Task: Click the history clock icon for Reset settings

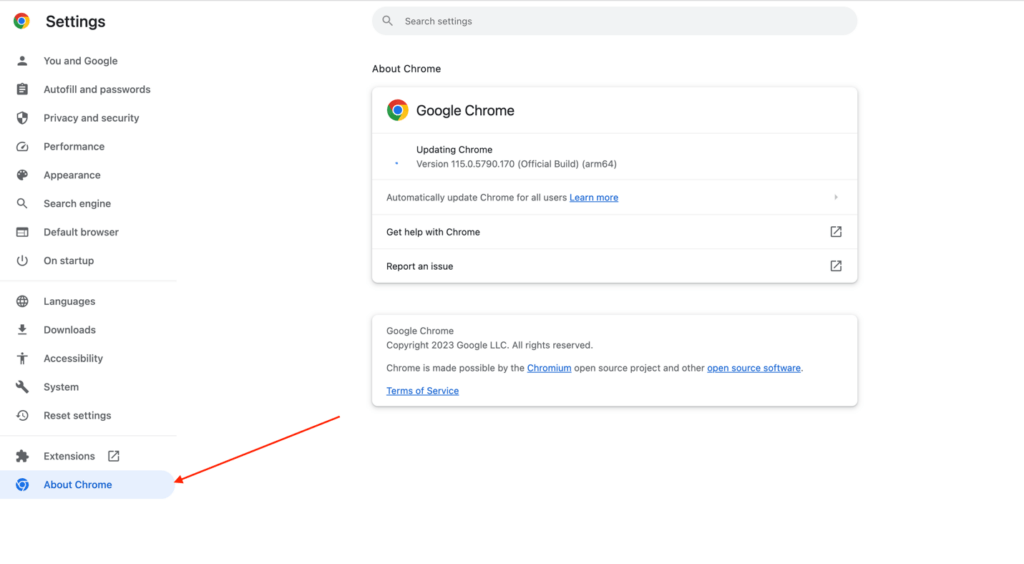Action: (x=22, y=416)
